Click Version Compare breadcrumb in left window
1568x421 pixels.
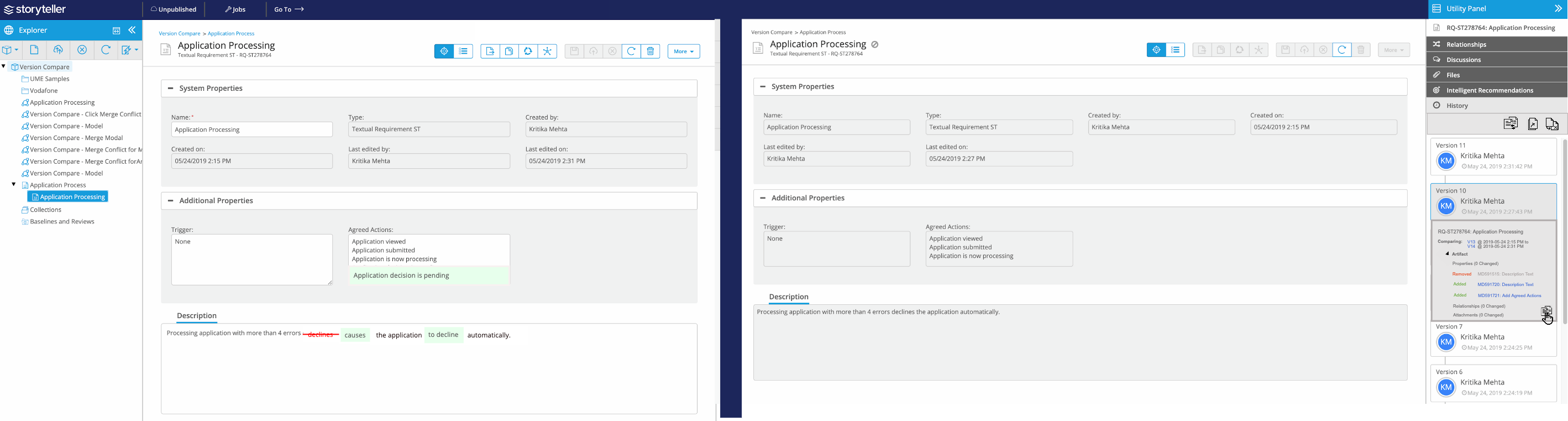point(180,34)
